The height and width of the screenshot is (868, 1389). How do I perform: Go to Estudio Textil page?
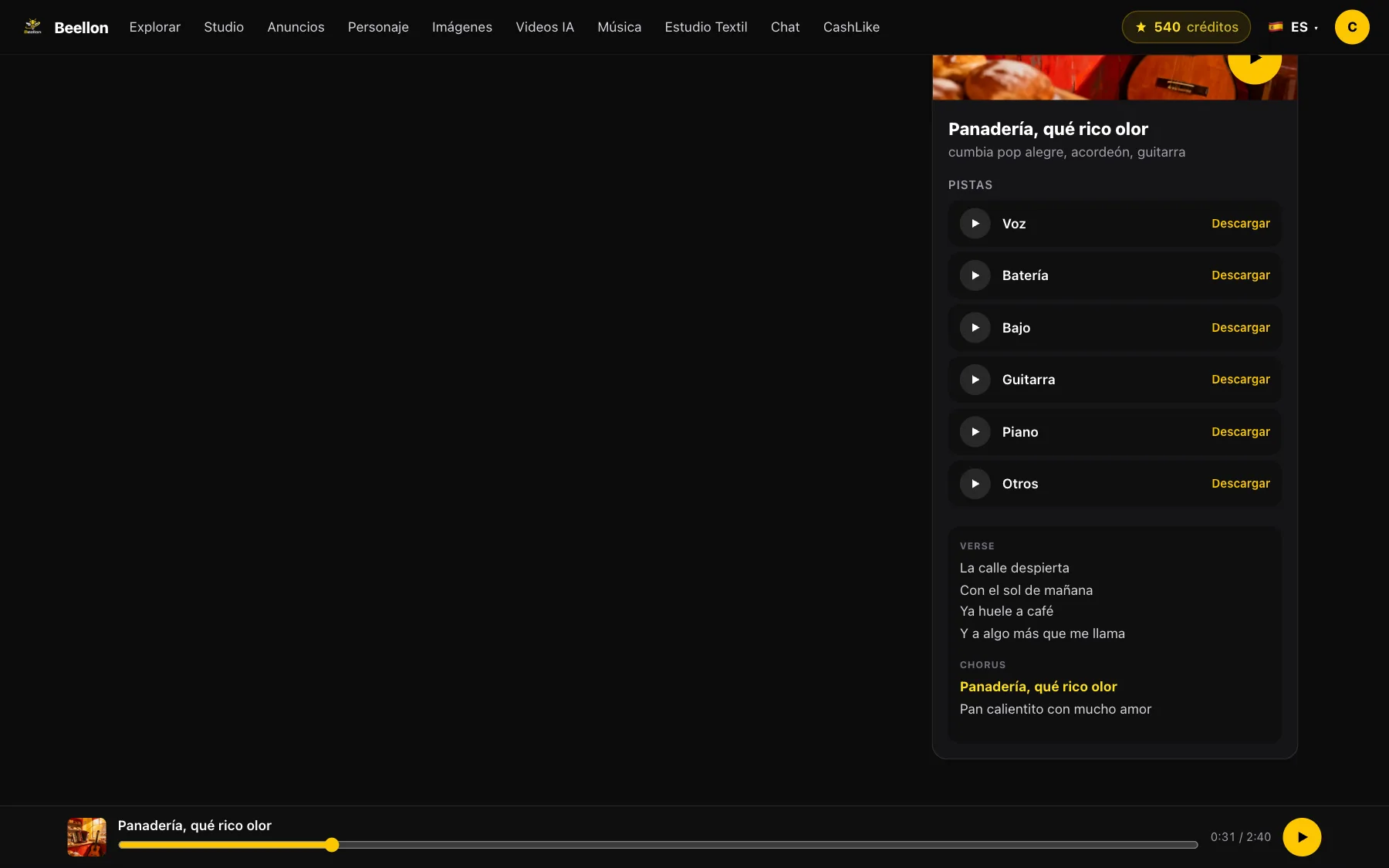(x=706, y=27)
